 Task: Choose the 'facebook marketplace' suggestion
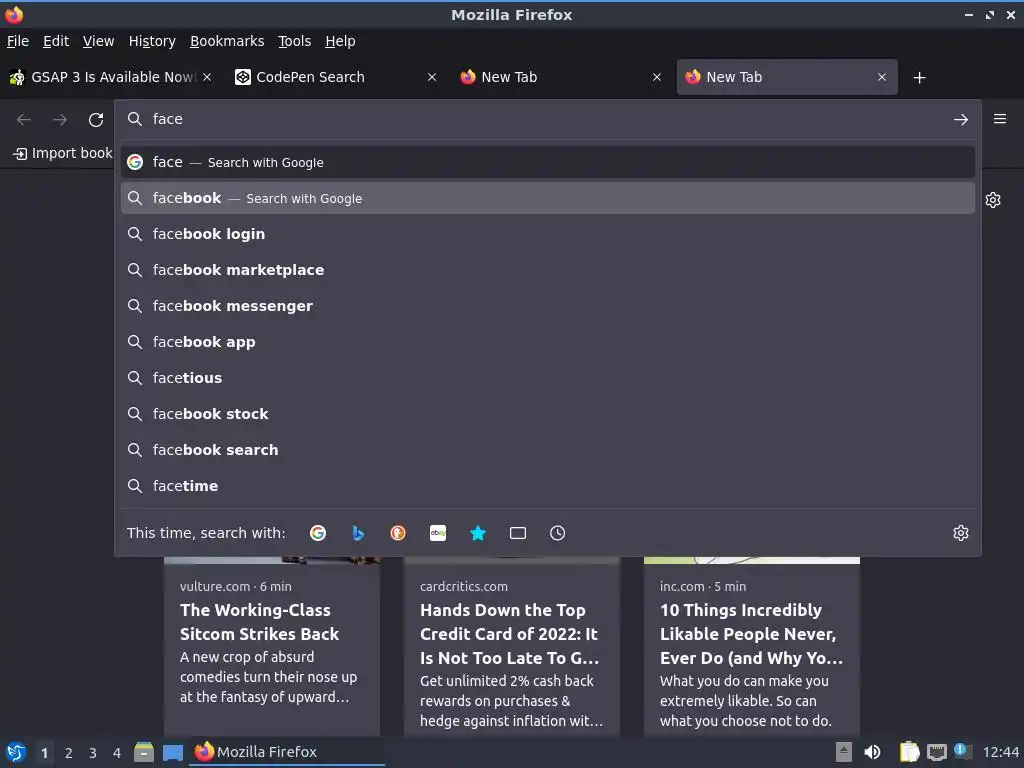[548, 270]
